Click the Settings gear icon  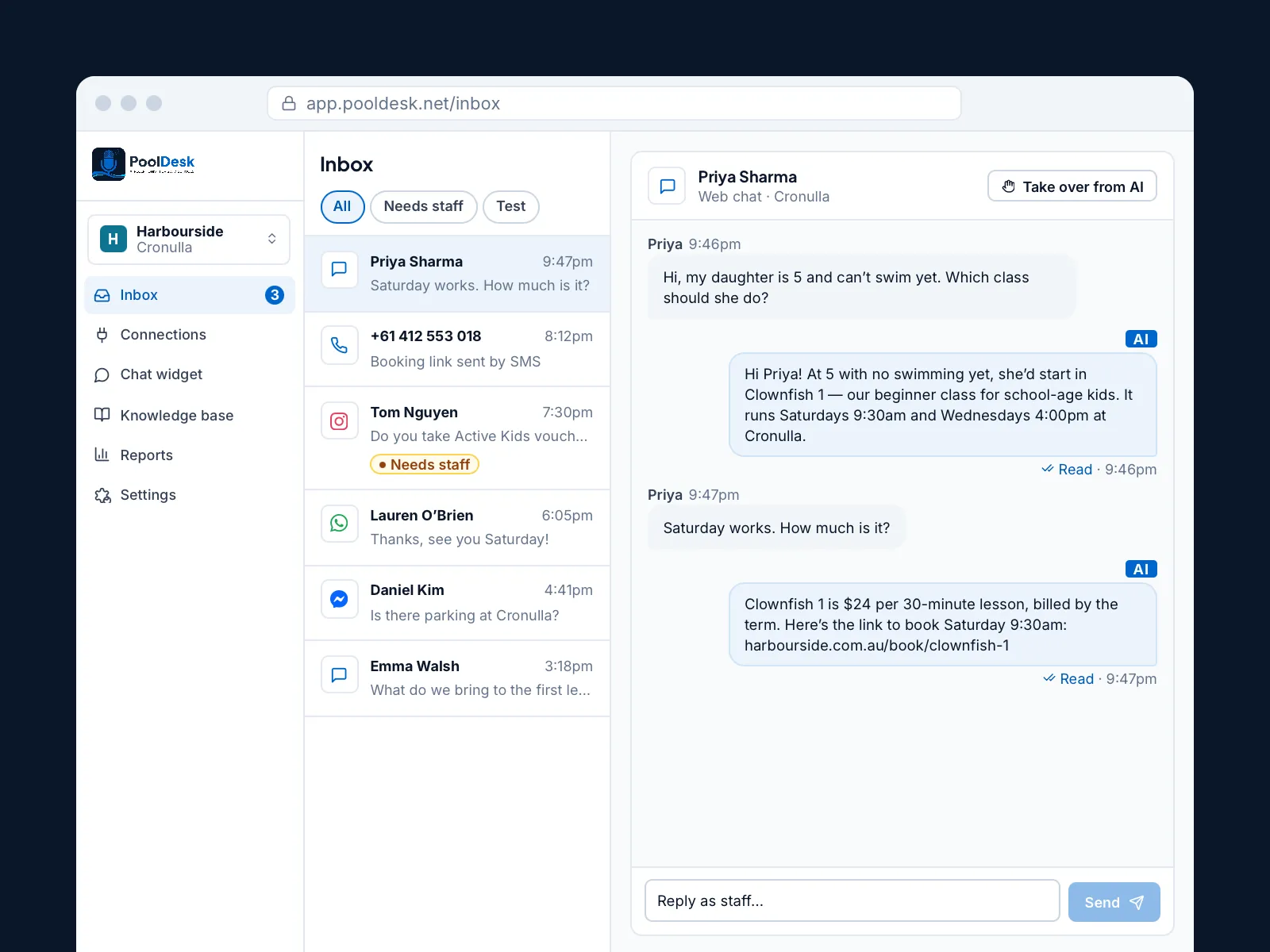pos(102,495)
